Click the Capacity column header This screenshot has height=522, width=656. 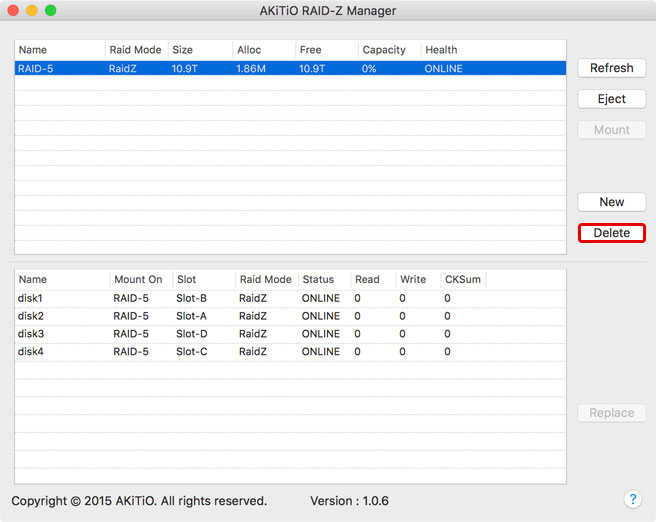pyautogui.click(x=387, y=50)
